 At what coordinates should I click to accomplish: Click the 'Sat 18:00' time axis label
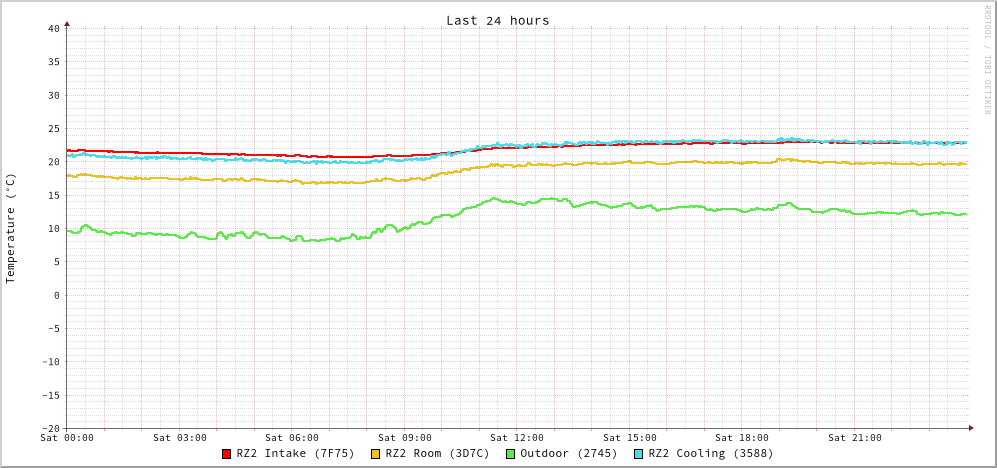coord(742,438)
